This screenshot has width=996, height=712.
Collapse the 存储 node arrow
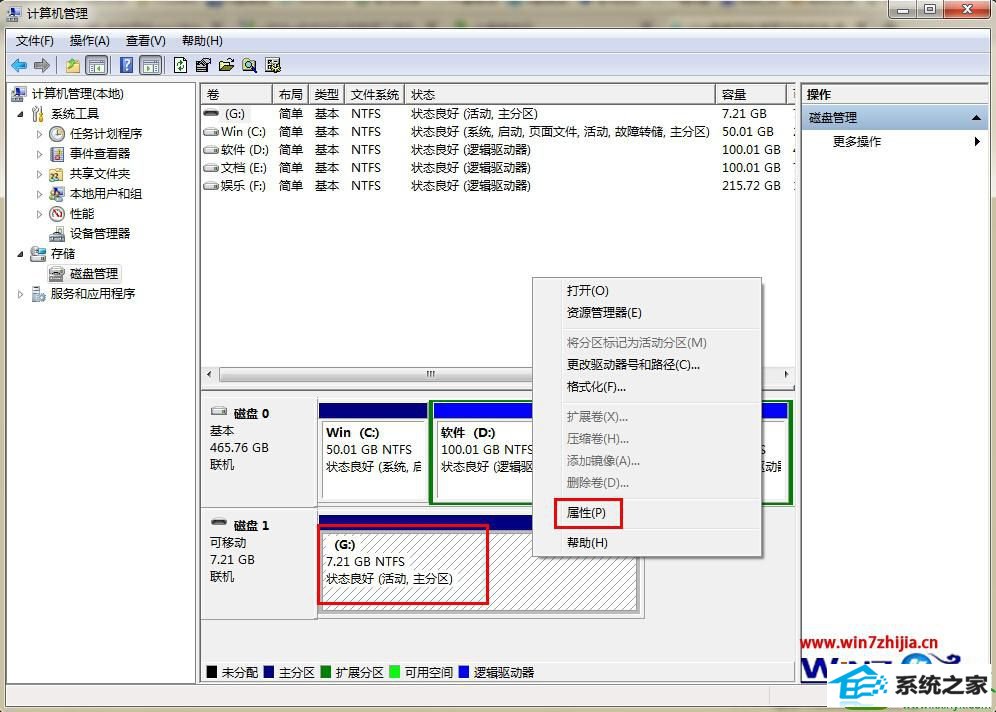pyautogui.click(x=20, y=254)
